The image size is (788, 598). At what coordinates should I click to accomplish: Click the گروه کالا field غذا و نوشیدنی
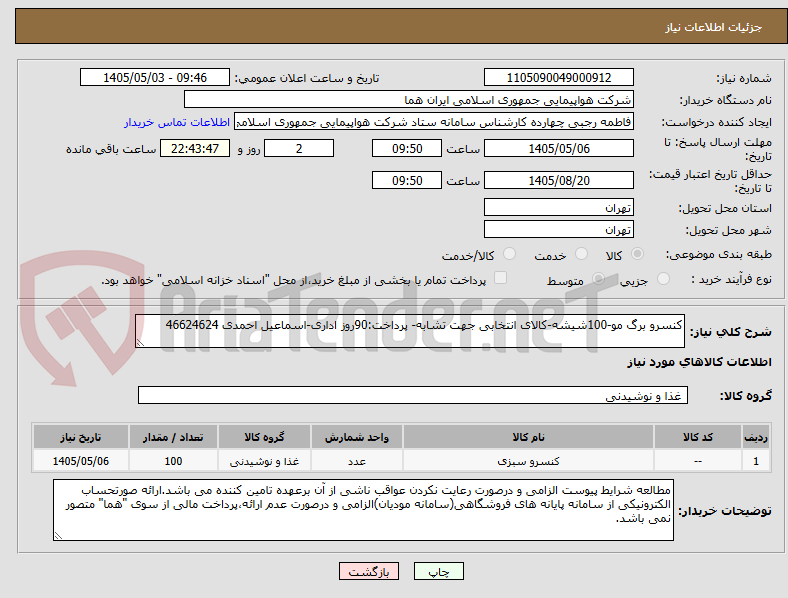(413, 395)
